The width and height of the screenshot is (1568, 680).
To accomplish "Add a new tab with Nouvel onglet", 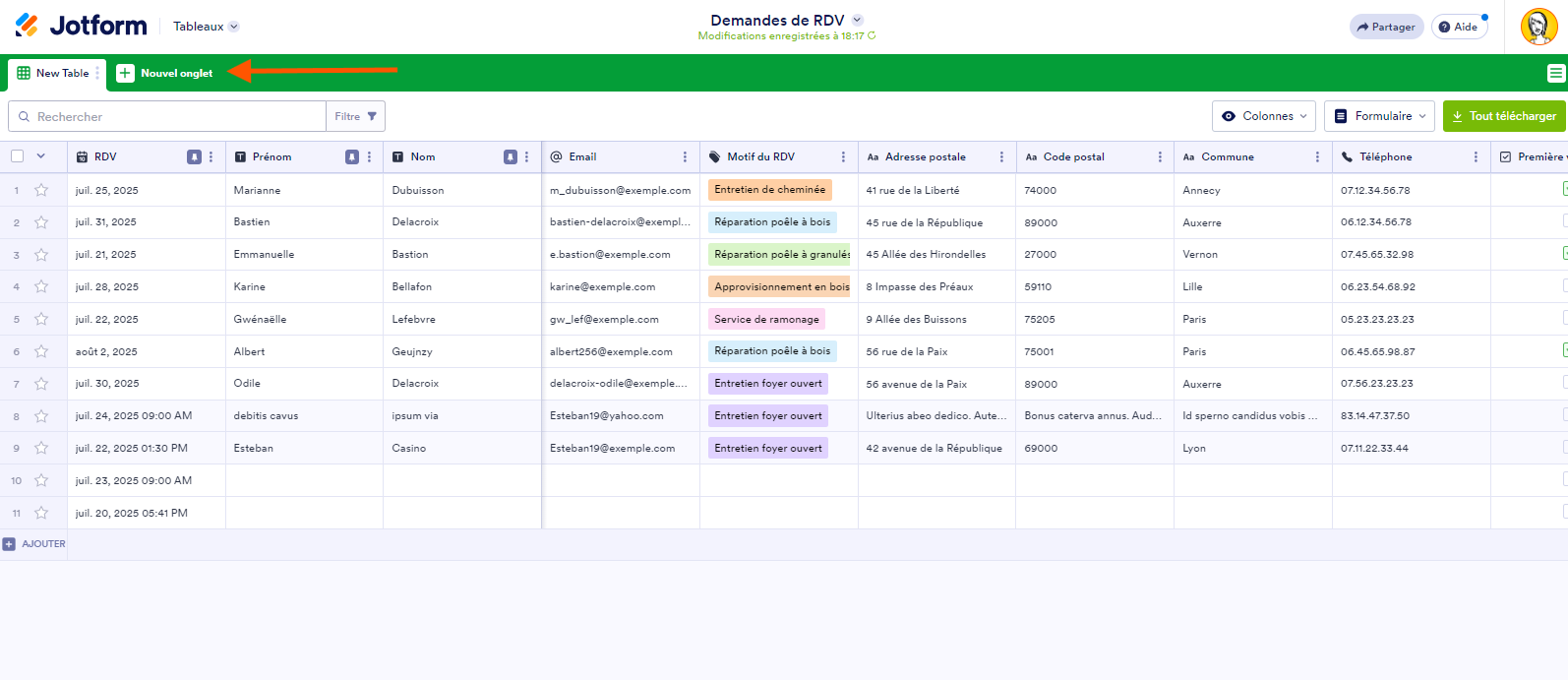I will 165,73.
